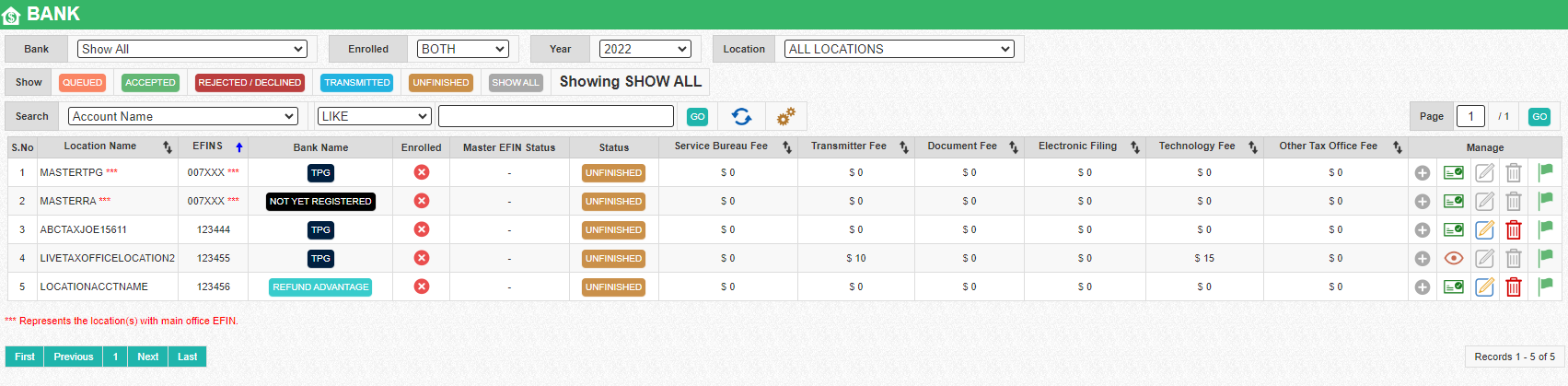Open green card icon for ABCTAXJOE15611
Viewport: 1568px width, 386px height.
(1454, 230)
